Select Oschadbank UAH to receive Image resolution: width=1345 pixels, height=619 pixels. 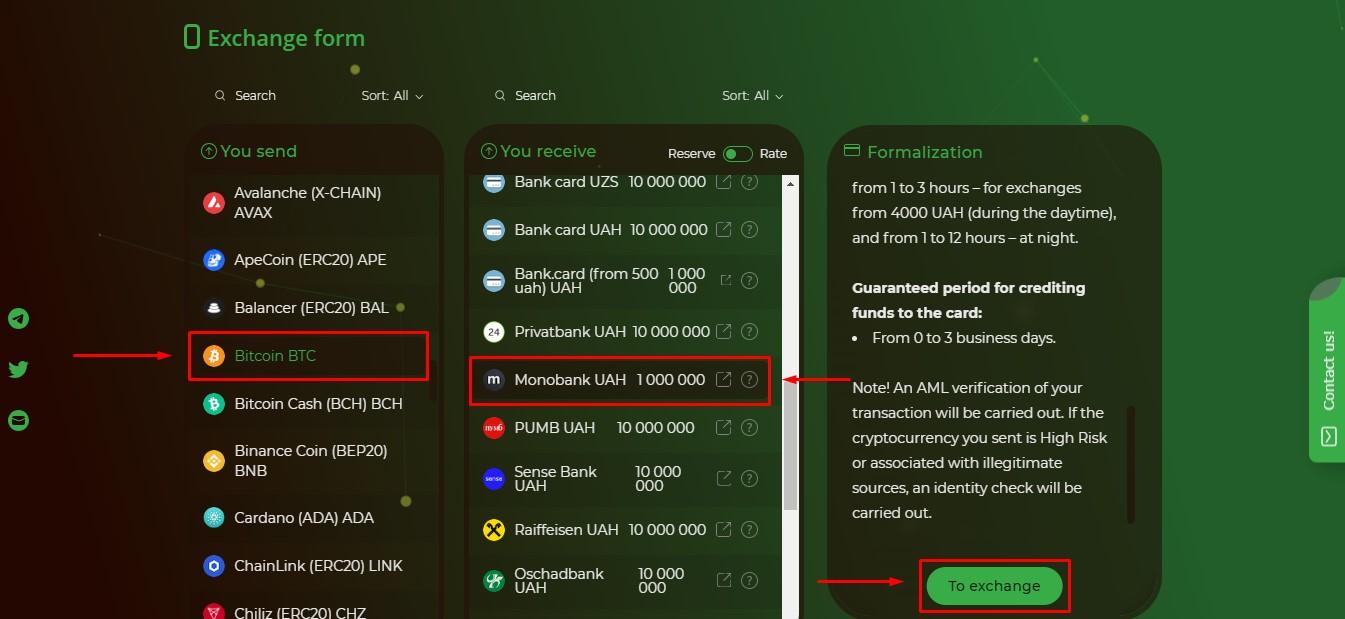625,581
